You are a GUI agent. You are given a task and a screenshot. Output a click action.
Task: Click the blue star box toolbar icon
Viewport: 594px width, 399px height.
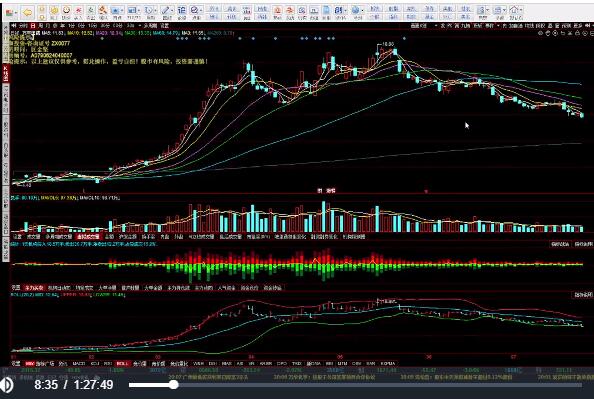[x=116, y=11]
